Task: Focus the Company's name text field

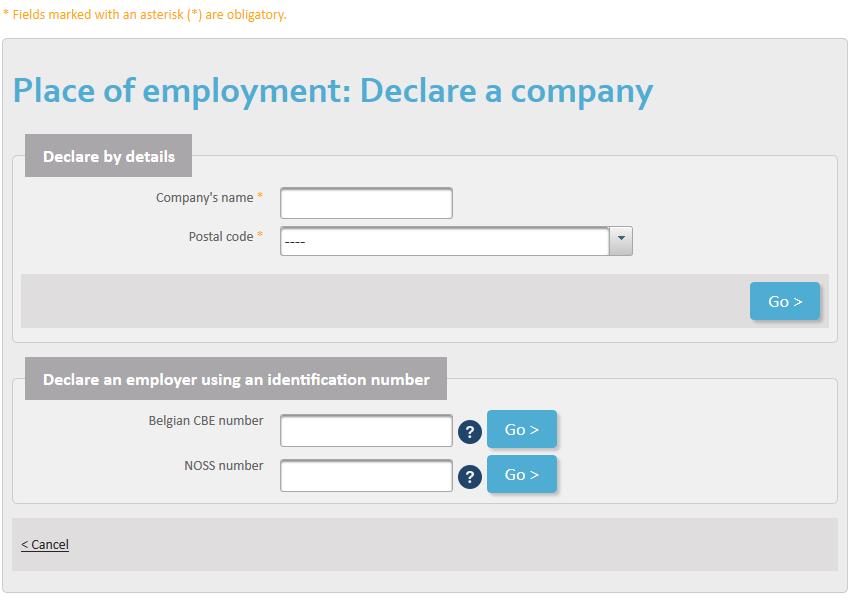Action: pos(366,203)
